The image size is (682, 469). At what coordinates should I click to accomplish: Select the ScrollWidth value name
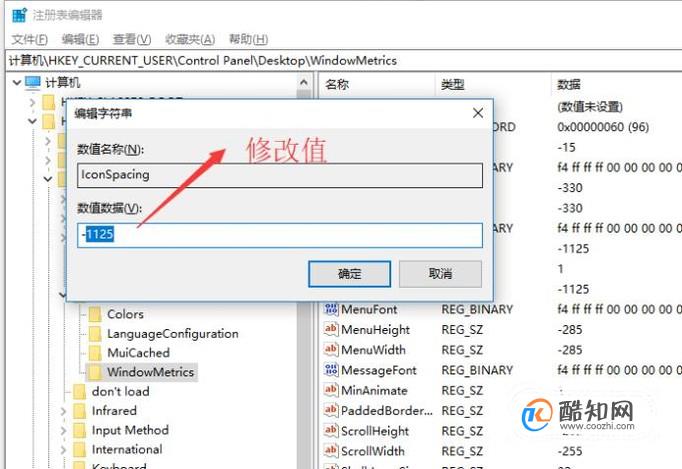373,451
